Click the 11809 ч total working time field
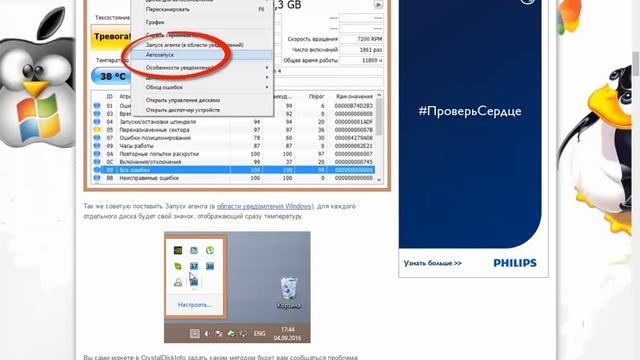The image size is (640, 360). [361, 60]
